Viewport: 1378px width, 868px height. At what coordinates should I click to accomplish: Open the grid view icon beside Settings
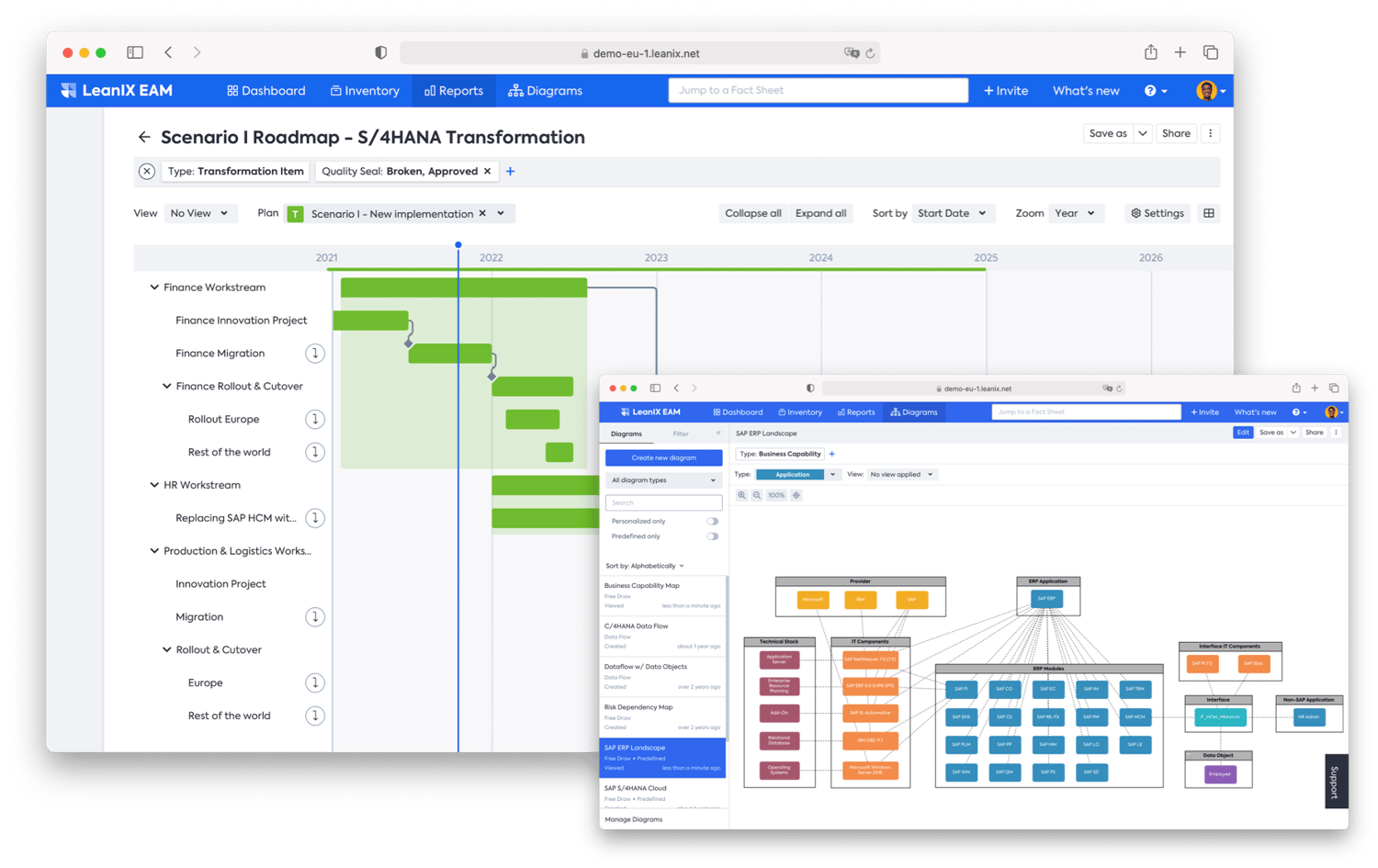pyautogui.click(x=1208, y=212)
